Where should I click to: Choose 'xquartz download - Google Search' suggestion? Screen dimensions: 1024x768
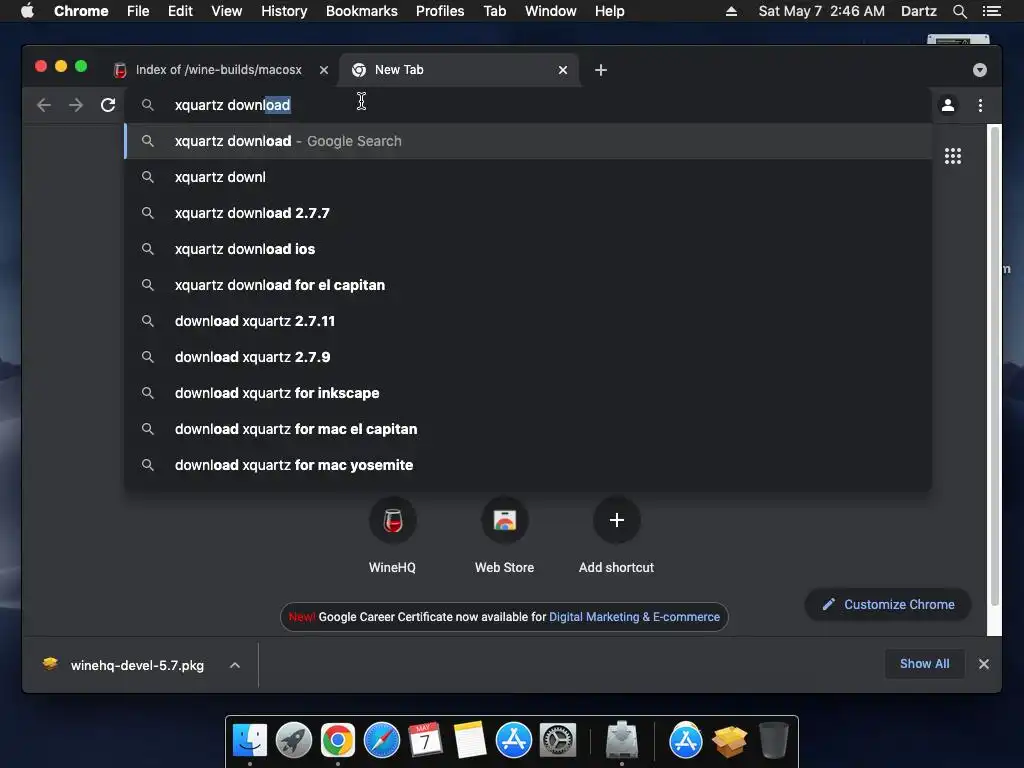(528, 141)
